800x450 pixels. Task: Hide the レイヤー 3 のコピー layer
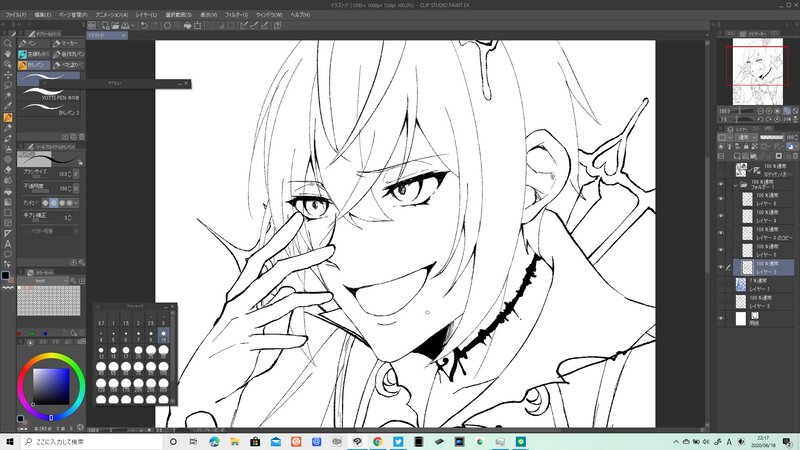tap(720, 233)
